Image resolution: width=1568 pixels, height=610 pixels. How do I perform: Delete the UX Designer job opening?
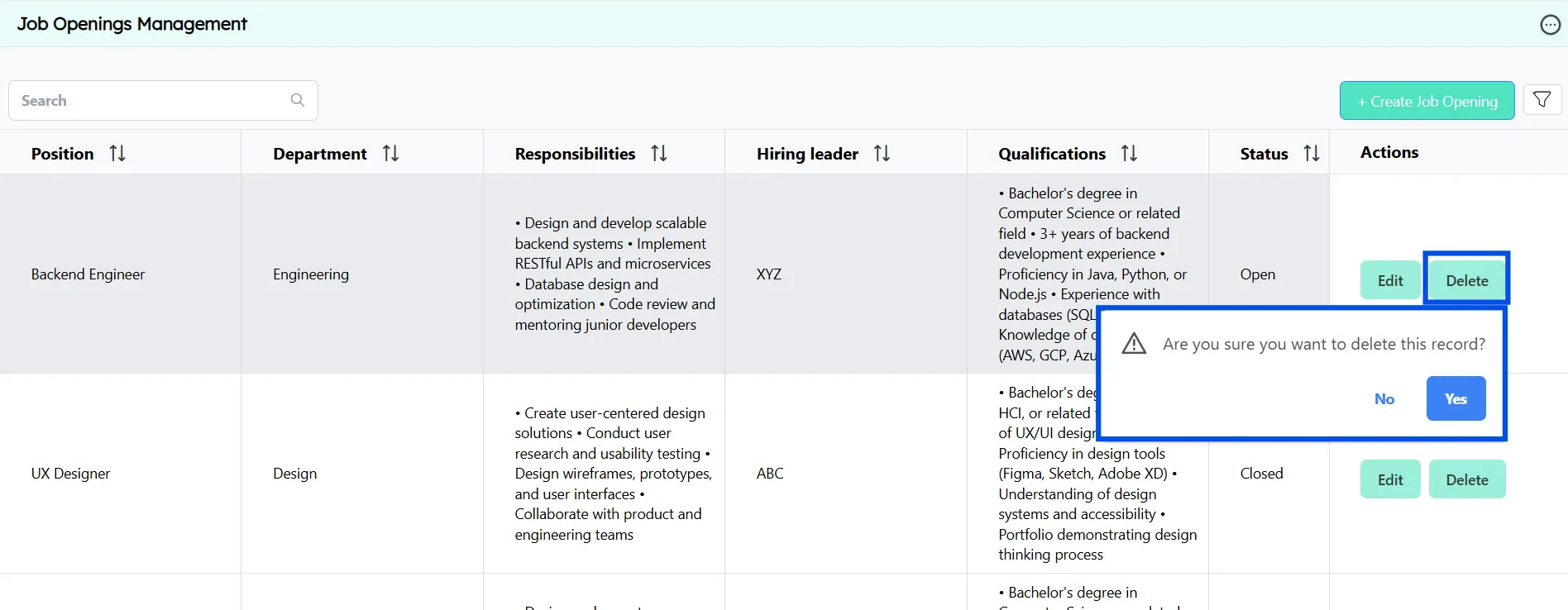[x=1466, y=479]
